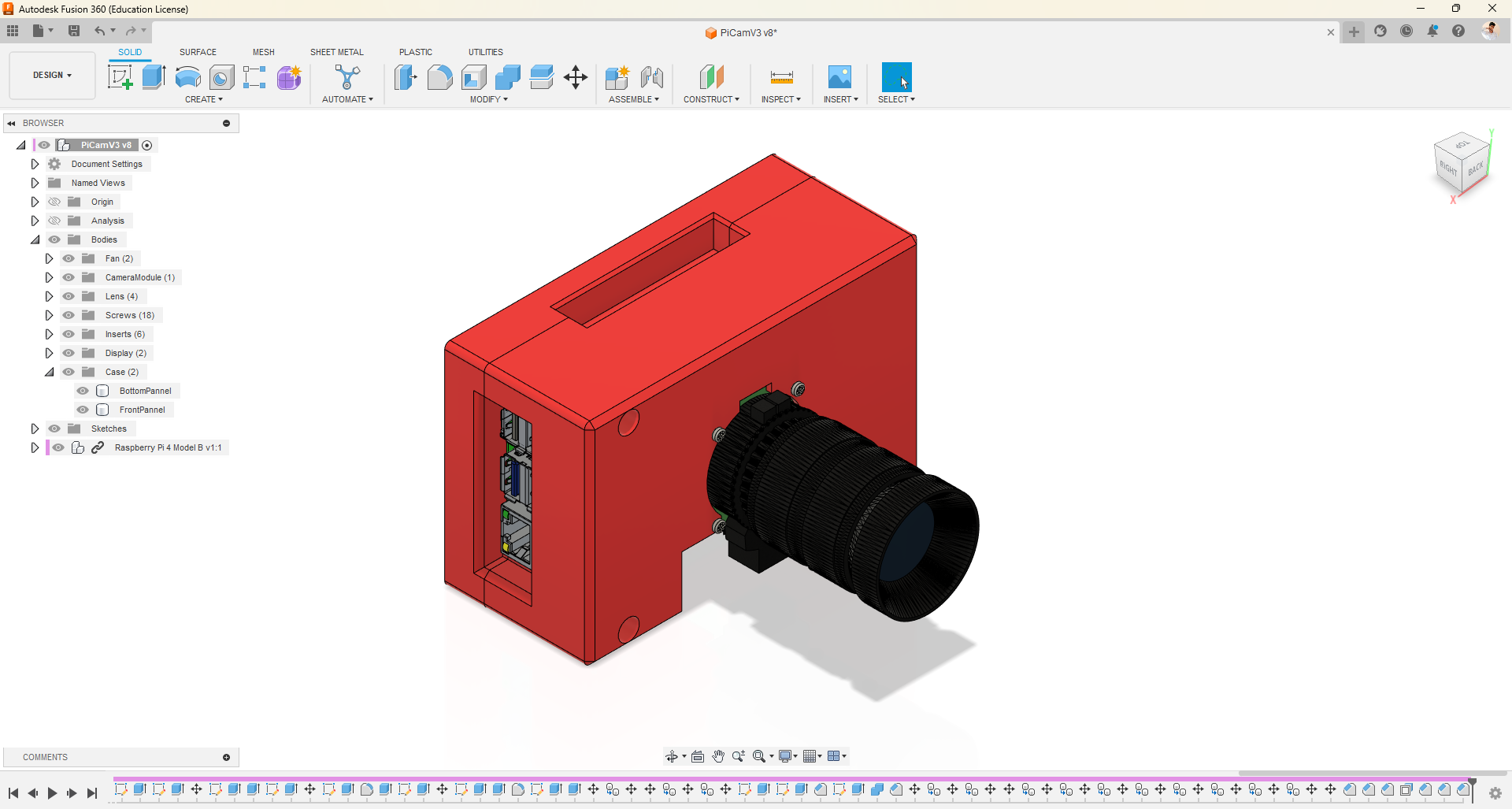The height and width of the screenshot is (809, 1512).
Task: Select the Joint tool
Action: click(x=651, y=77)
